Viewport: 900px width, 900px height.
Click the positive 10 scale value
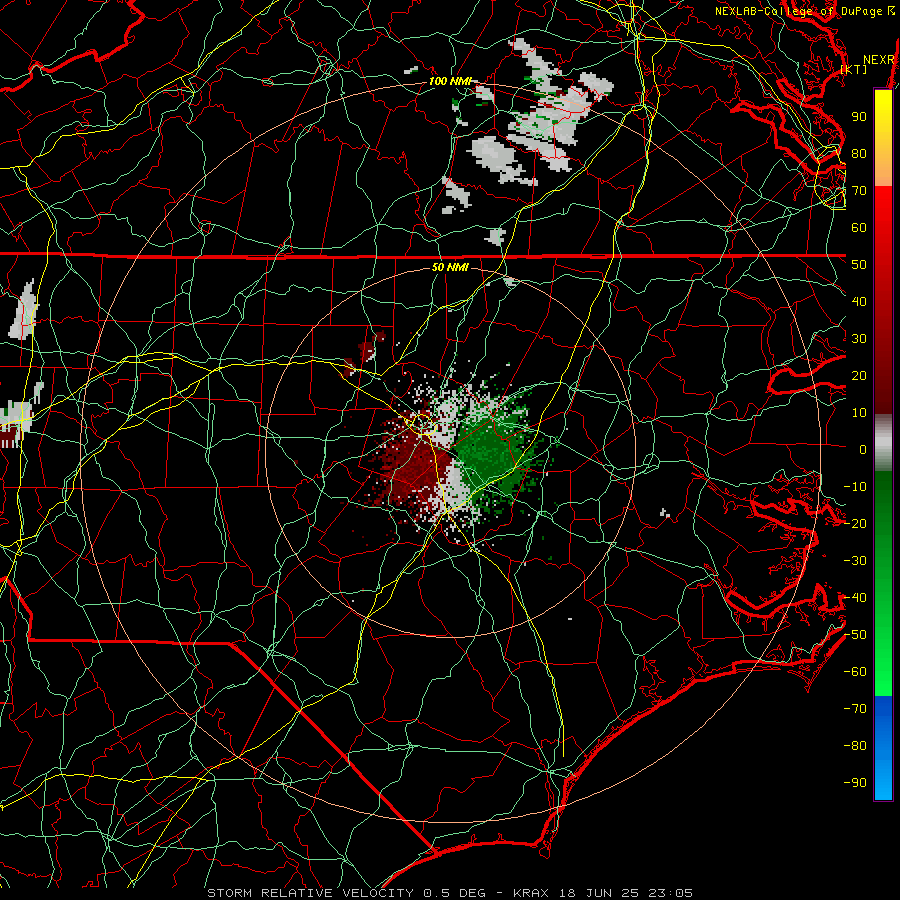[859, 413]
